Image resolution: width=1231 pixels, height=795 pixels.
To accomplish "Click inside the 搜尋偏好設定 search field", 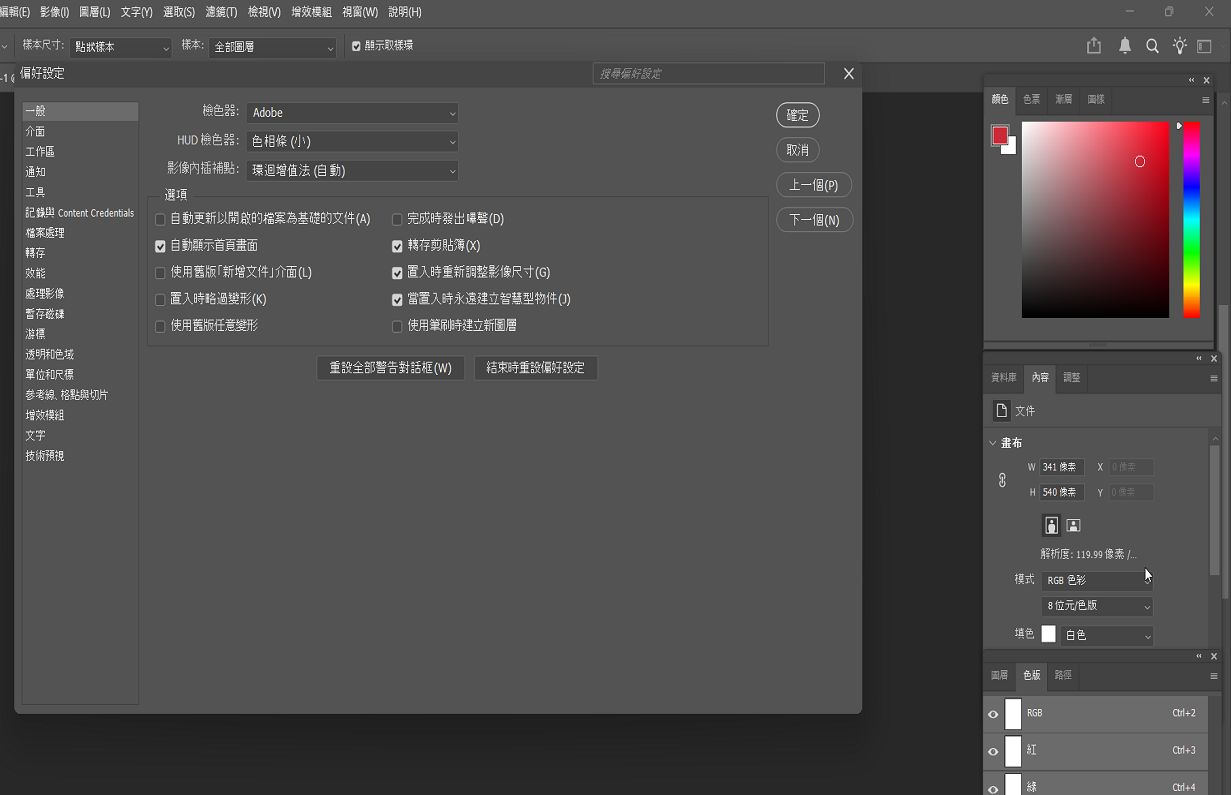I will [708, 73].
